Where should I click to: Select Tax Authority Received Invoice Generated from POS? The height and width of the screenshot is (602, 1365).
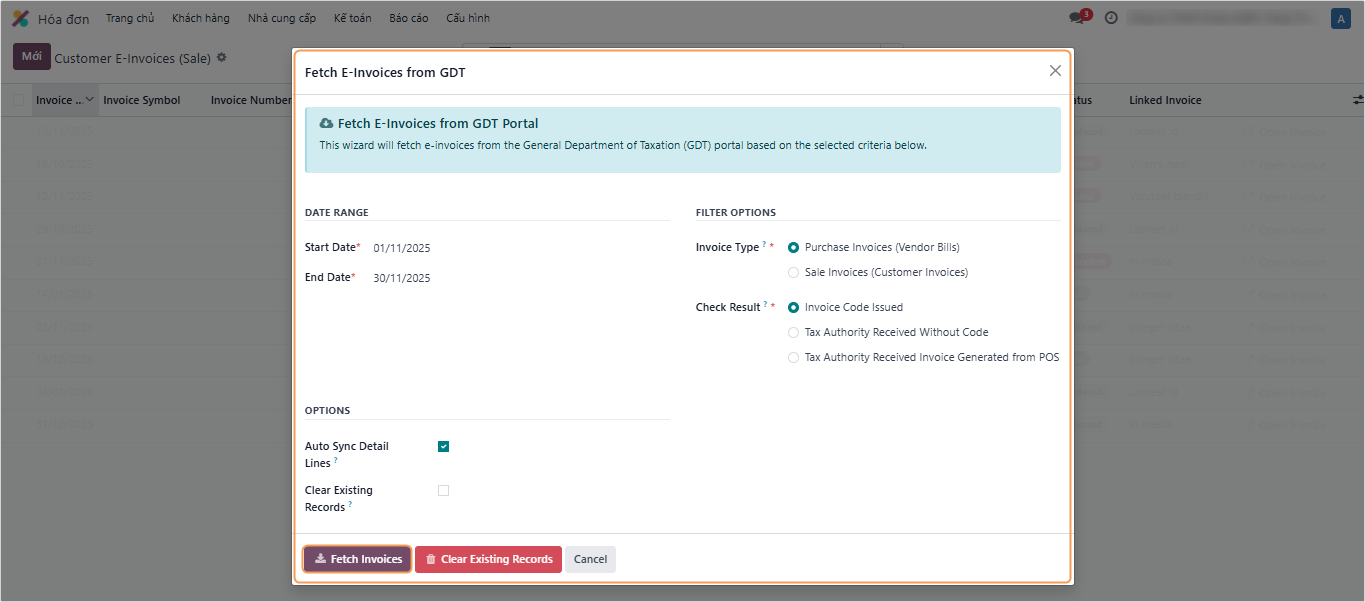pyautogui.click(x=794, y=357)
